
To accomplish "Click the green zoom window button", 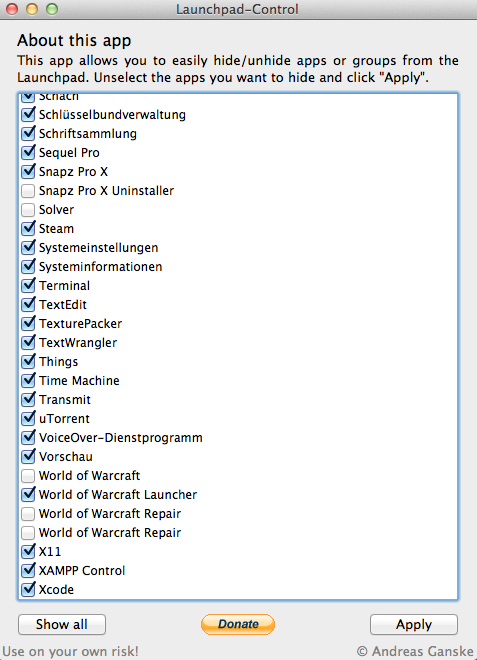I will 52,9.
